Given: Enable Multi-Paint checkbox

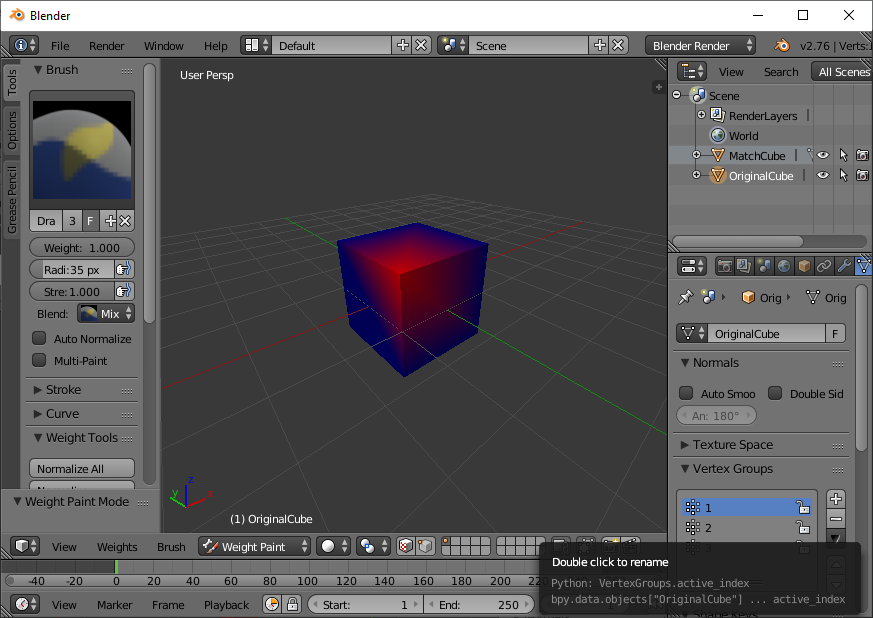Looking at the screenshot, I should [39, 360].
